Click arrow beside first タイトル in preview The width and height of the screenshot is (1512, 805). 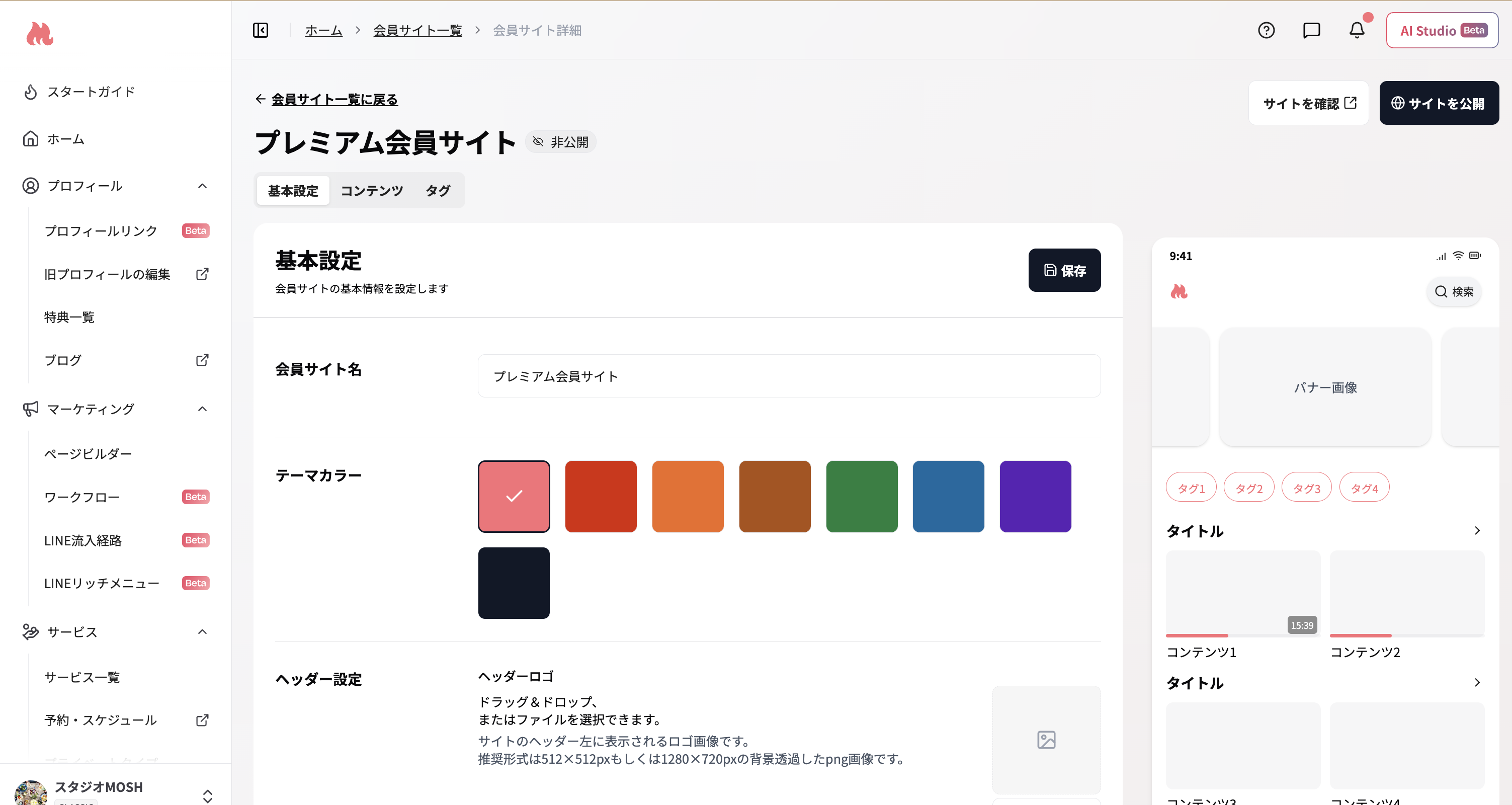point(1477,531)
